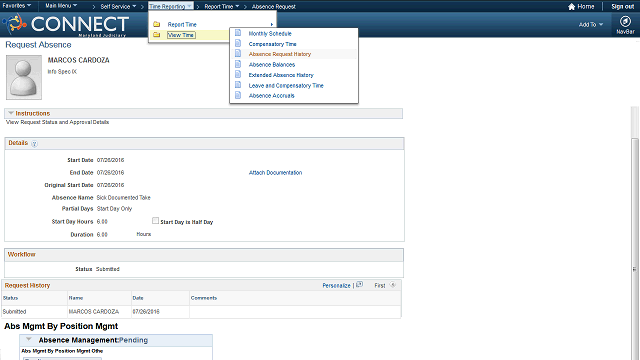The image size is (640, 360).
Task: Open Report Time breadcrumb dropdown
Action: [222, 7]
